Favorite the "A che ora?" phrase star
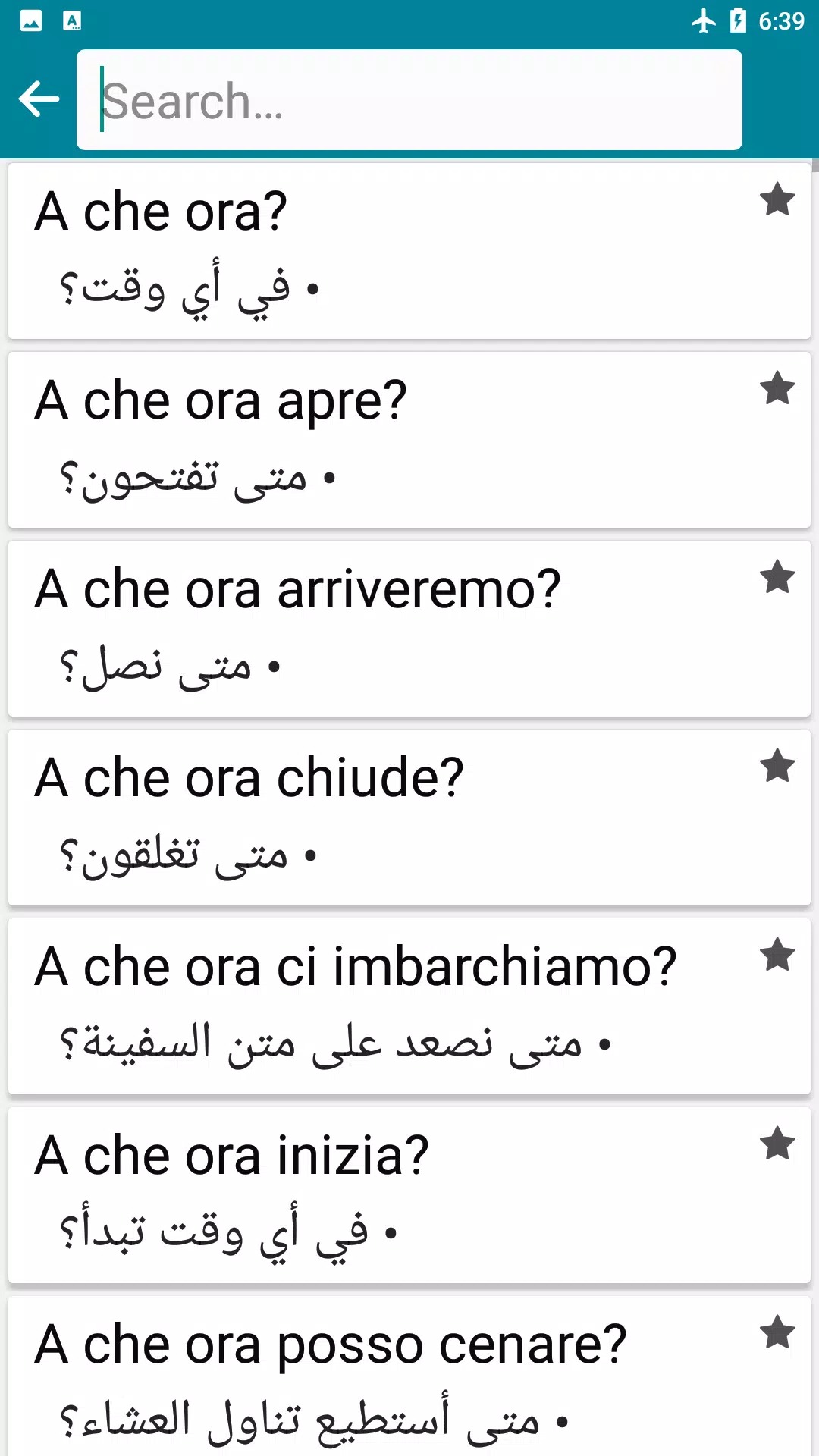The width and height of the screenshot is (819, 1456). pyautogui.click(x=777, y=200)
